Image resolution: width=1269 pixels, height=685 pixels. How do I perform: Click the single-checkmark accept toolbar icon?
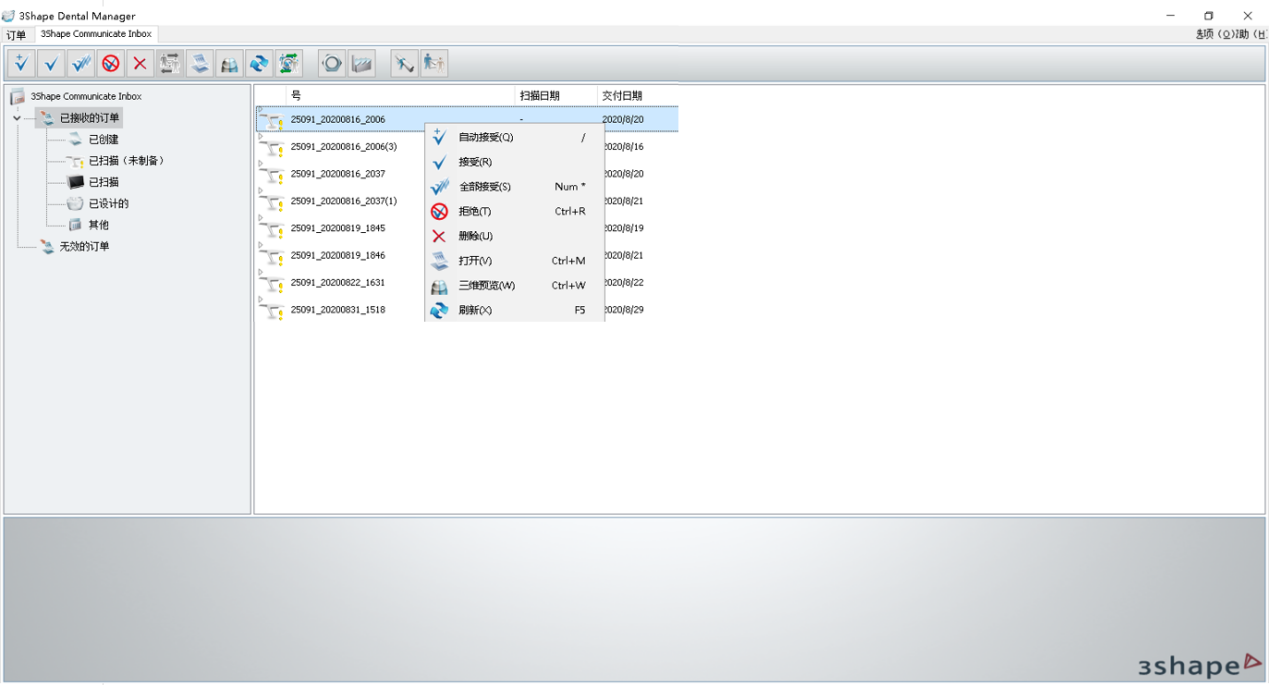click(x=51, y=64)
